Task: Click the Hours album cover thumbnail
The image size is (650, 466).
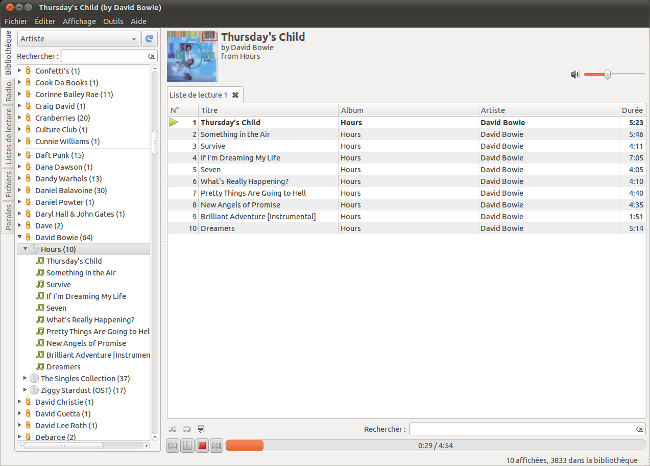Action: (192, 56)
